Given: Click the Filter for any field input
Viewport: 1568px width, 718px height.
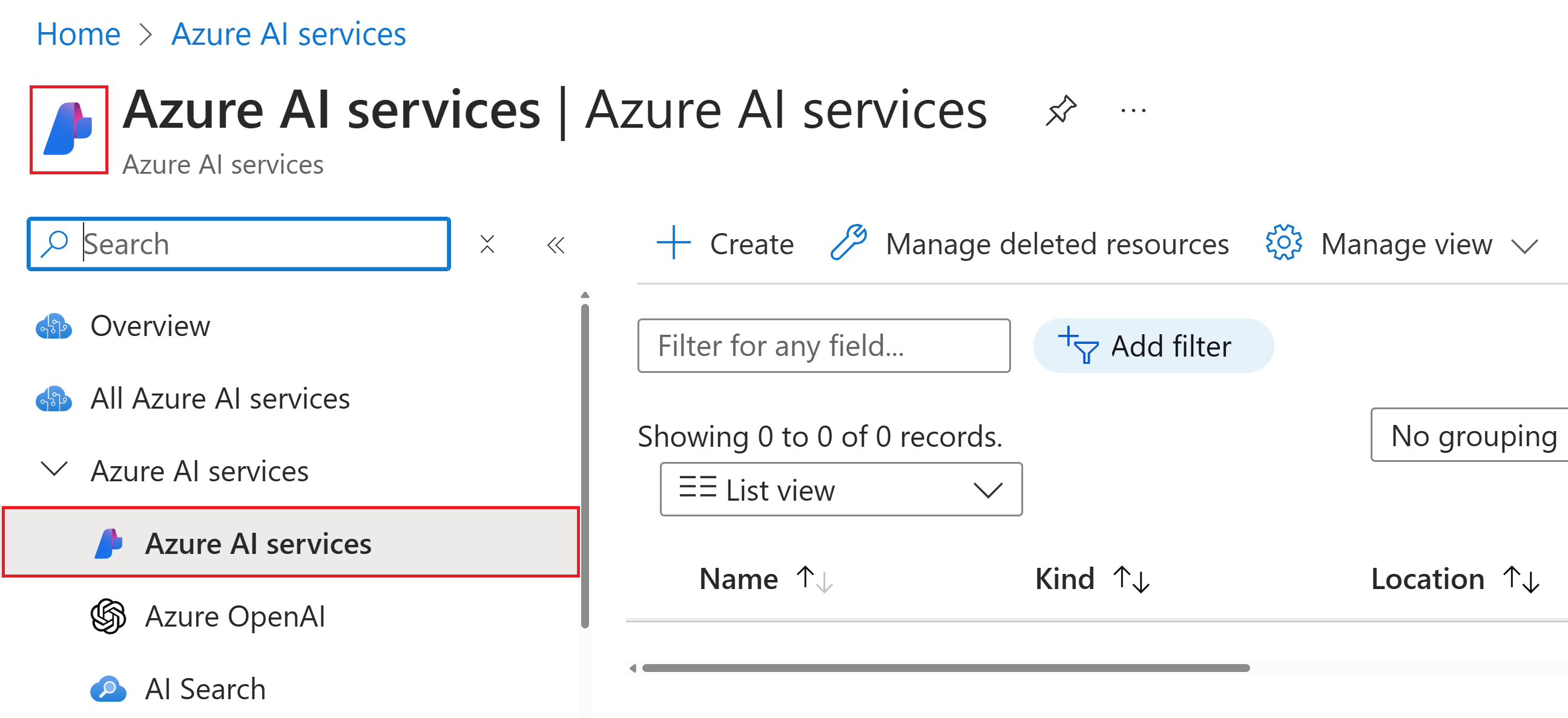Looking at the screenshot, I should coord(823,346).
